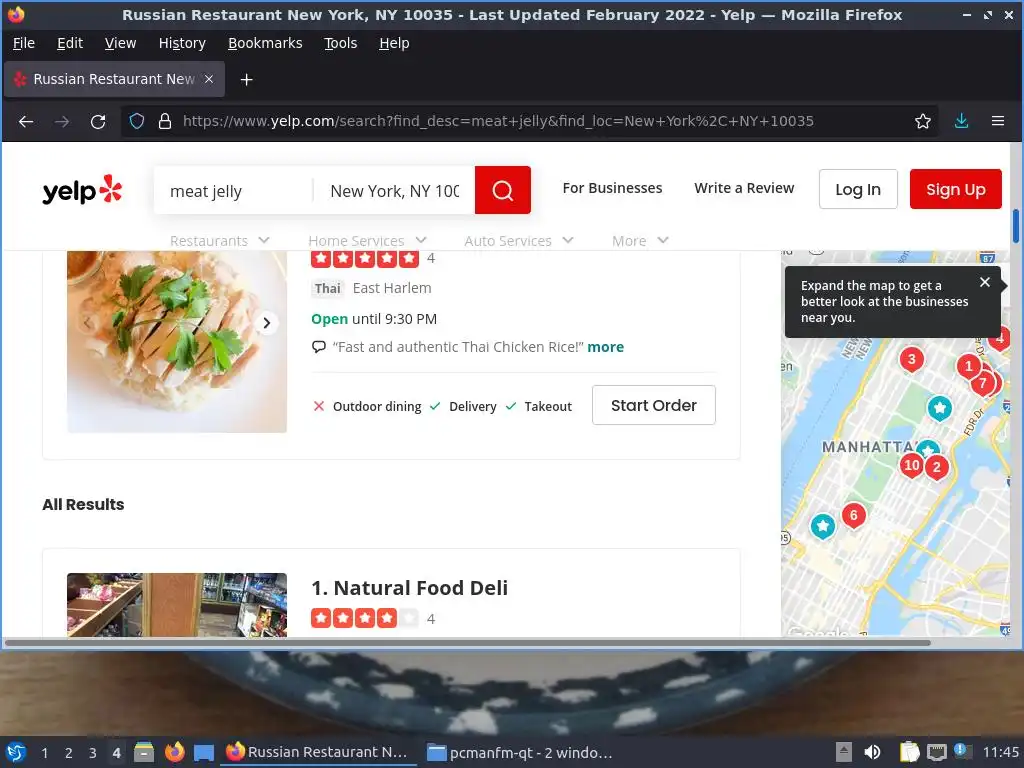Image resolution: width=1024 pixels, height=768 pixels.
Task: Click the Thai category tag
Action: (x=327, y=288)
